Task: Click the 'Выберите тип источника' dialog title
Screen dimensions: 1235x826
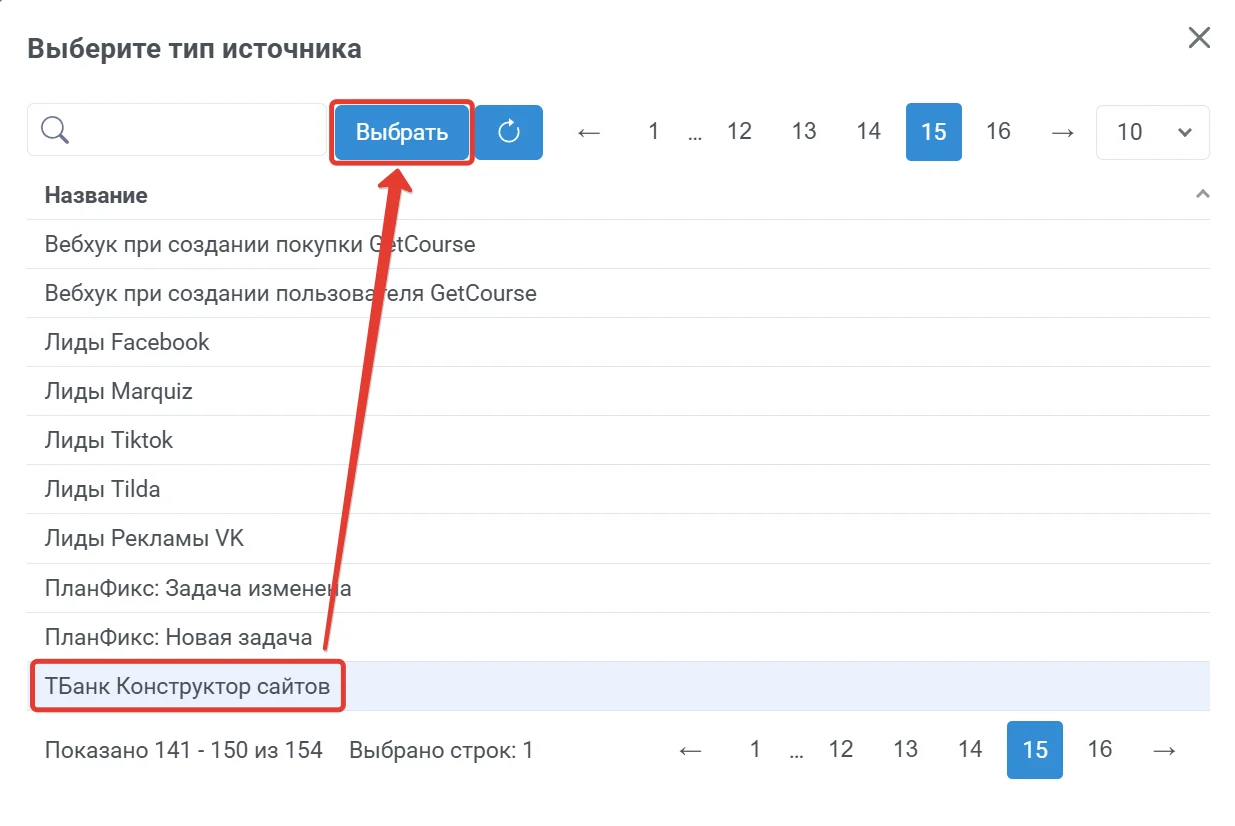Action: [194, 48]
